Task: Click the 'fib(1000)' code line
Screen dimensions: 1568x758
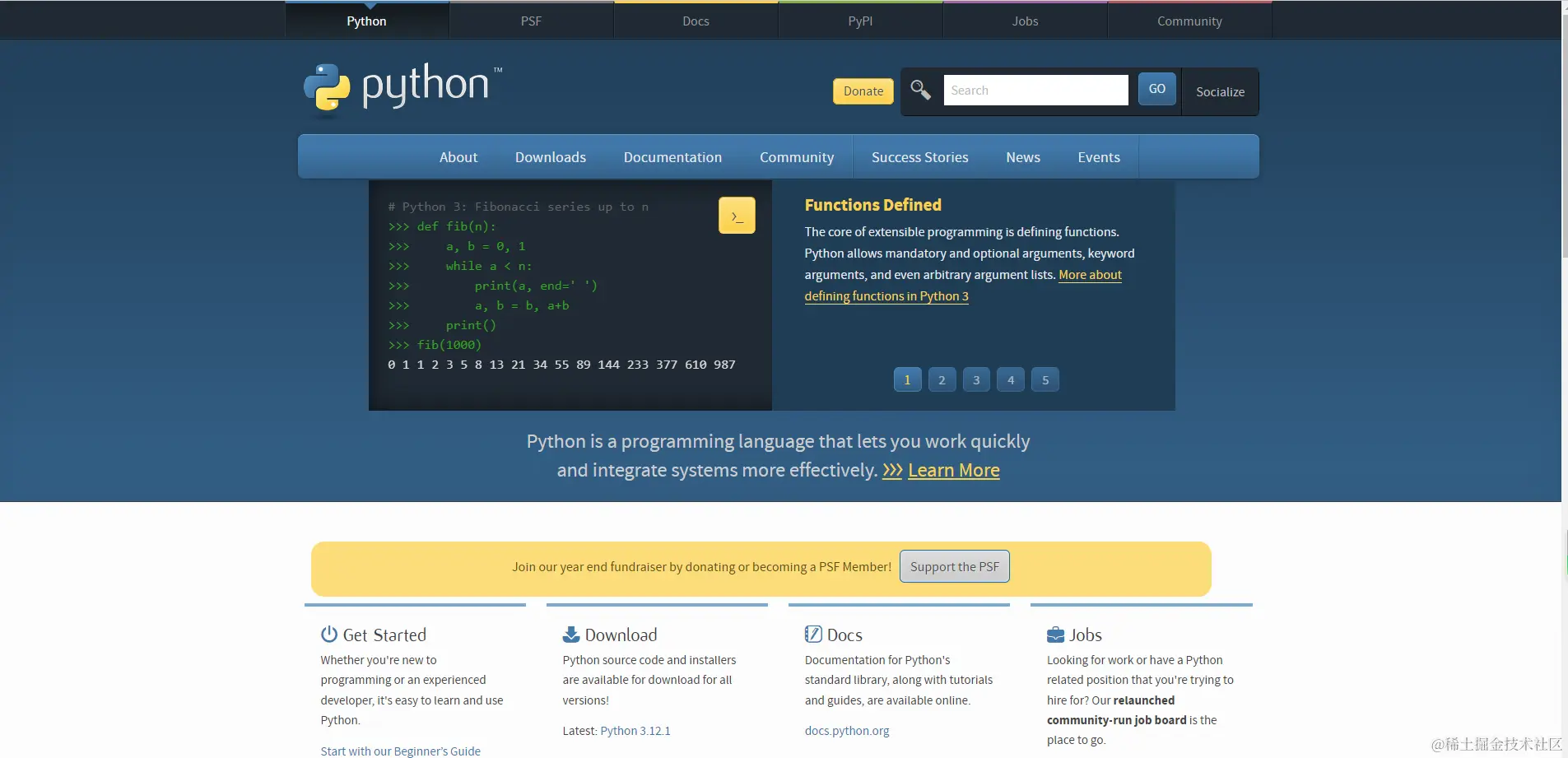Action: (x=435, y=345)
